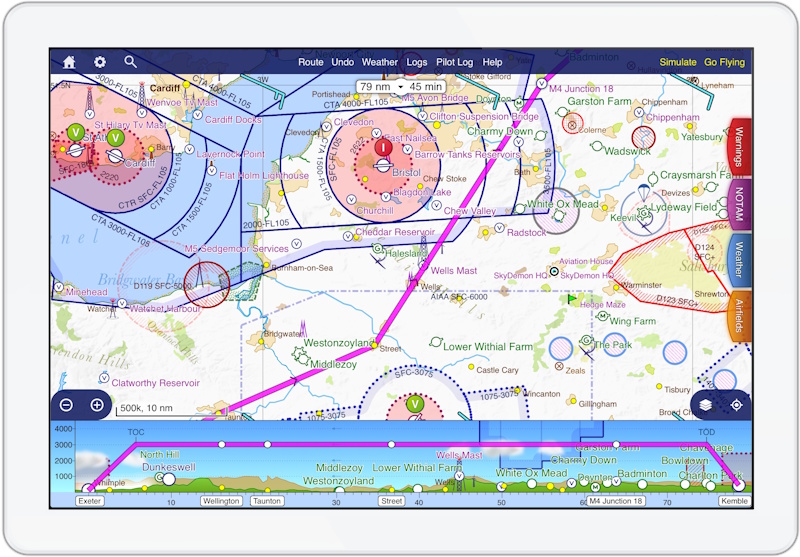Tap the Lower Withial Farm airfield symbol
800x557 pixels.
click(x=436, y=342)
